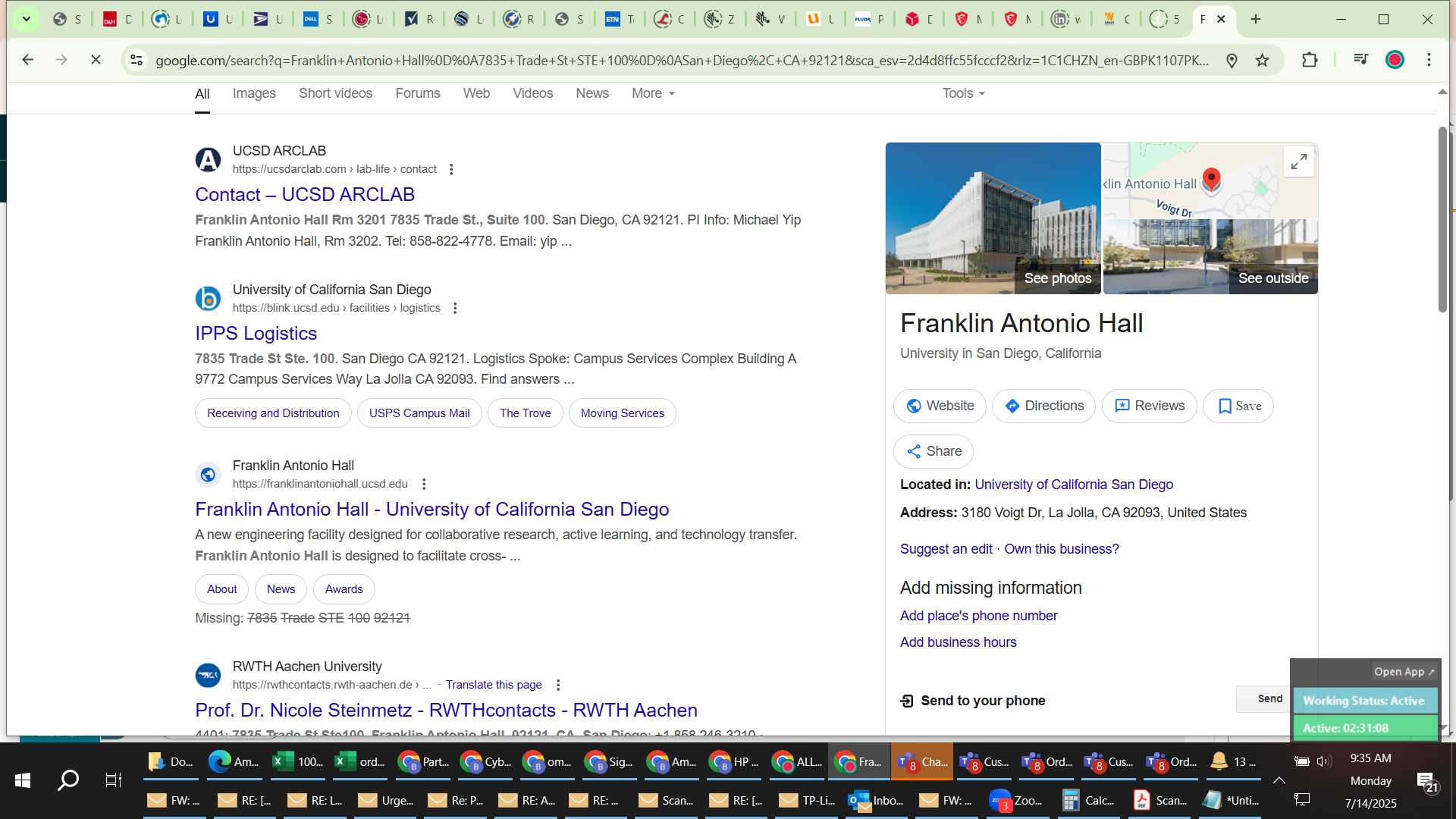The image size is (1456, 819).
Task: Click the Awards sitelink chip
Action: click(344, 589)
